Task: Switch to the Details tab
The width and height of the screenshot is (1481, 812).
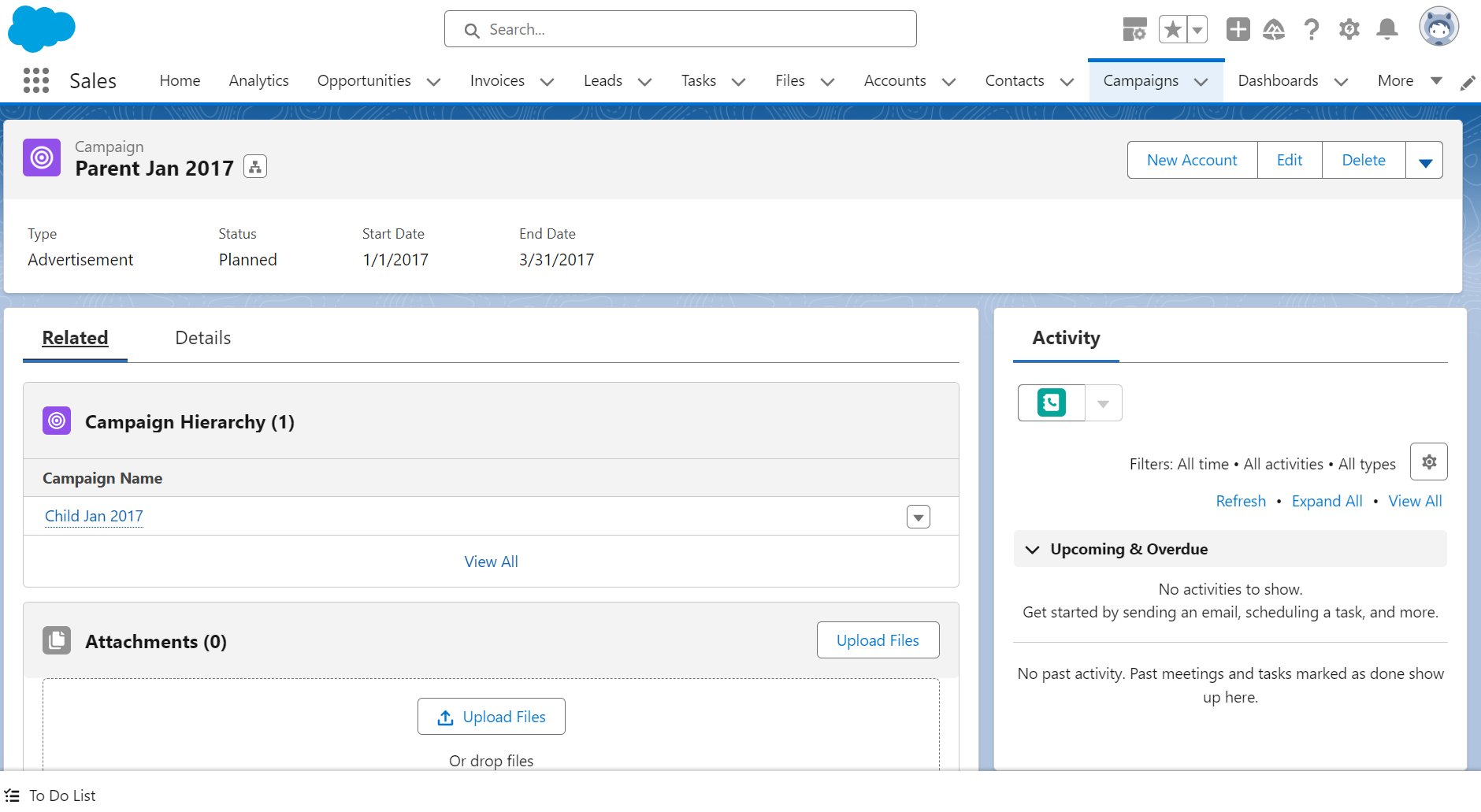Action: pos(202,338)
